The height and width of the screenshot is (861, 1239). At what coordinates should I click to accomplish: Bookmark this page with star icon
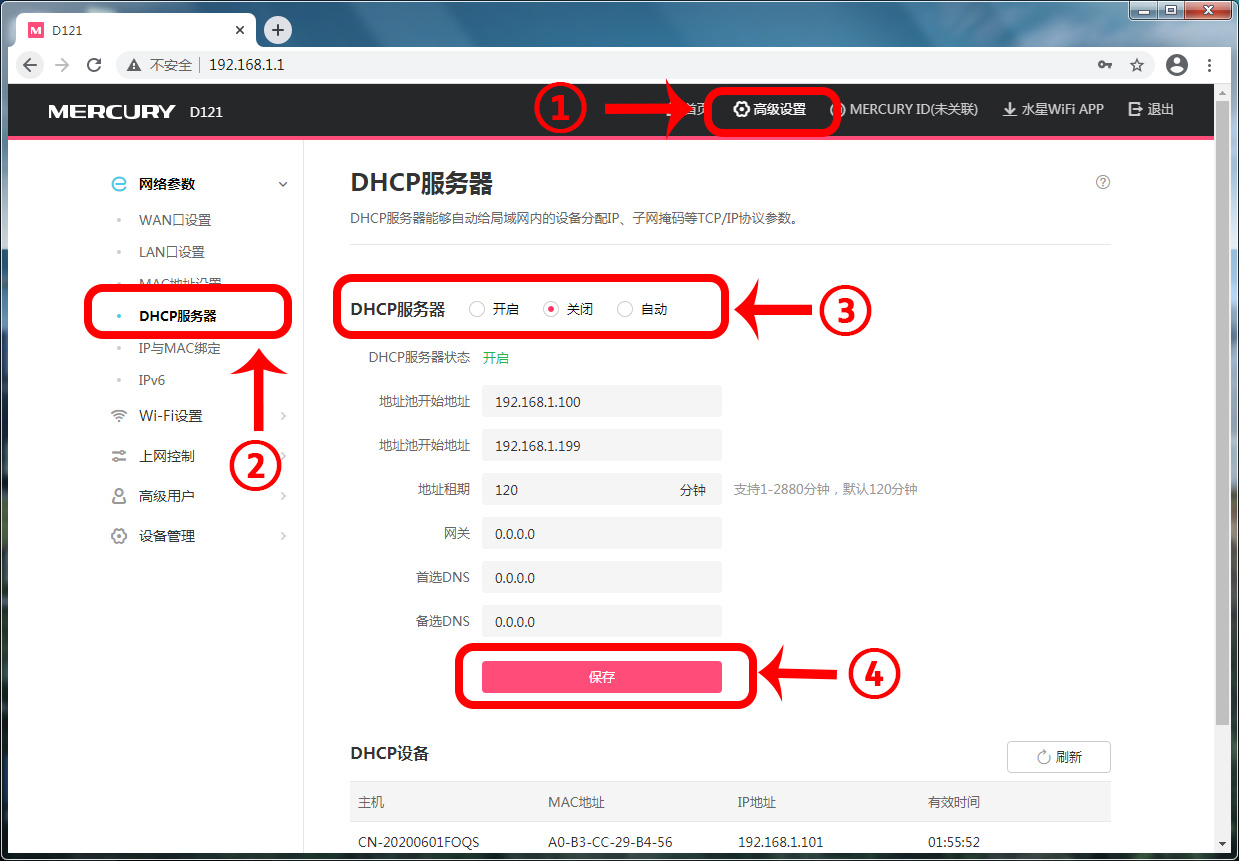(1137, 65)
